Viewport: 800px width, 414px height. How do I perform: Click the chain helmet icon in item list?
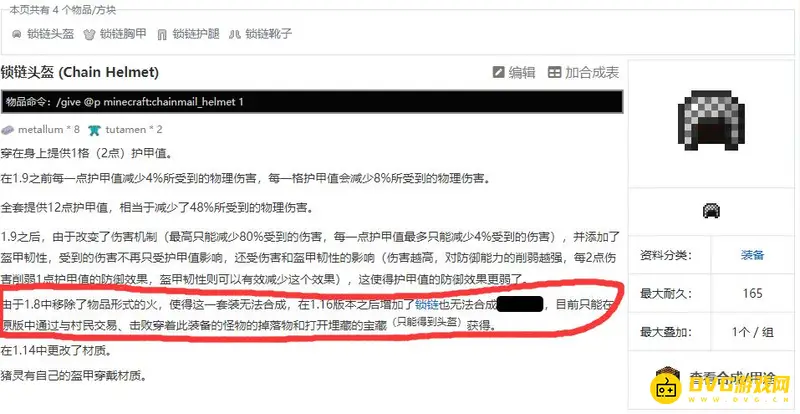click(x=17, y=35)
